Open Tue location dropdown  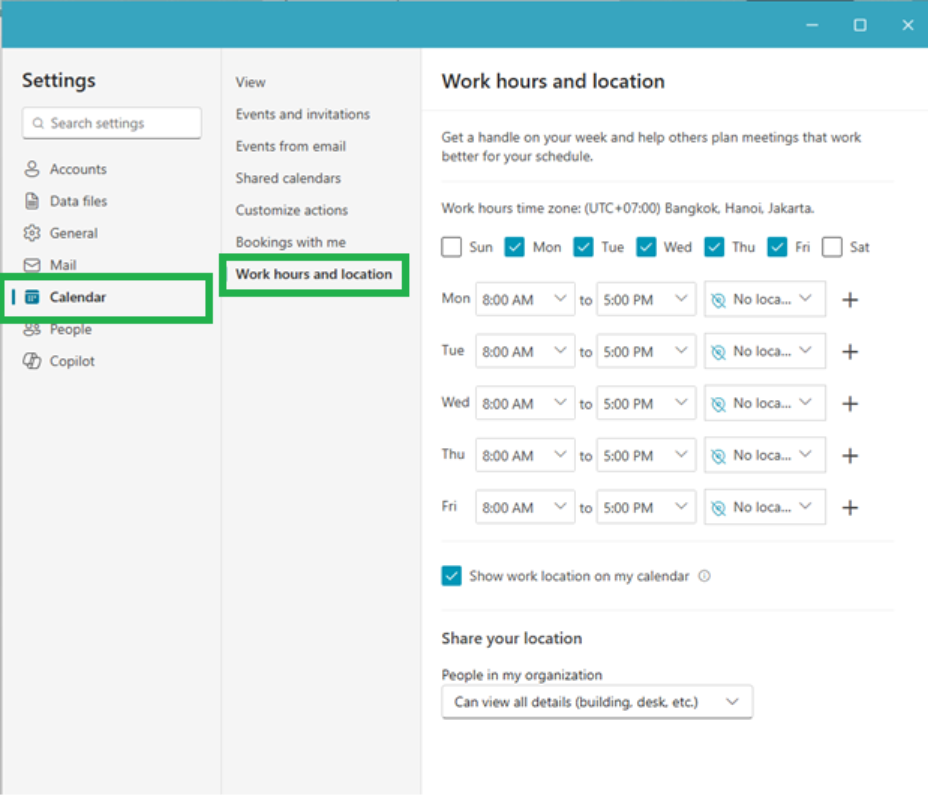[765, 352]
